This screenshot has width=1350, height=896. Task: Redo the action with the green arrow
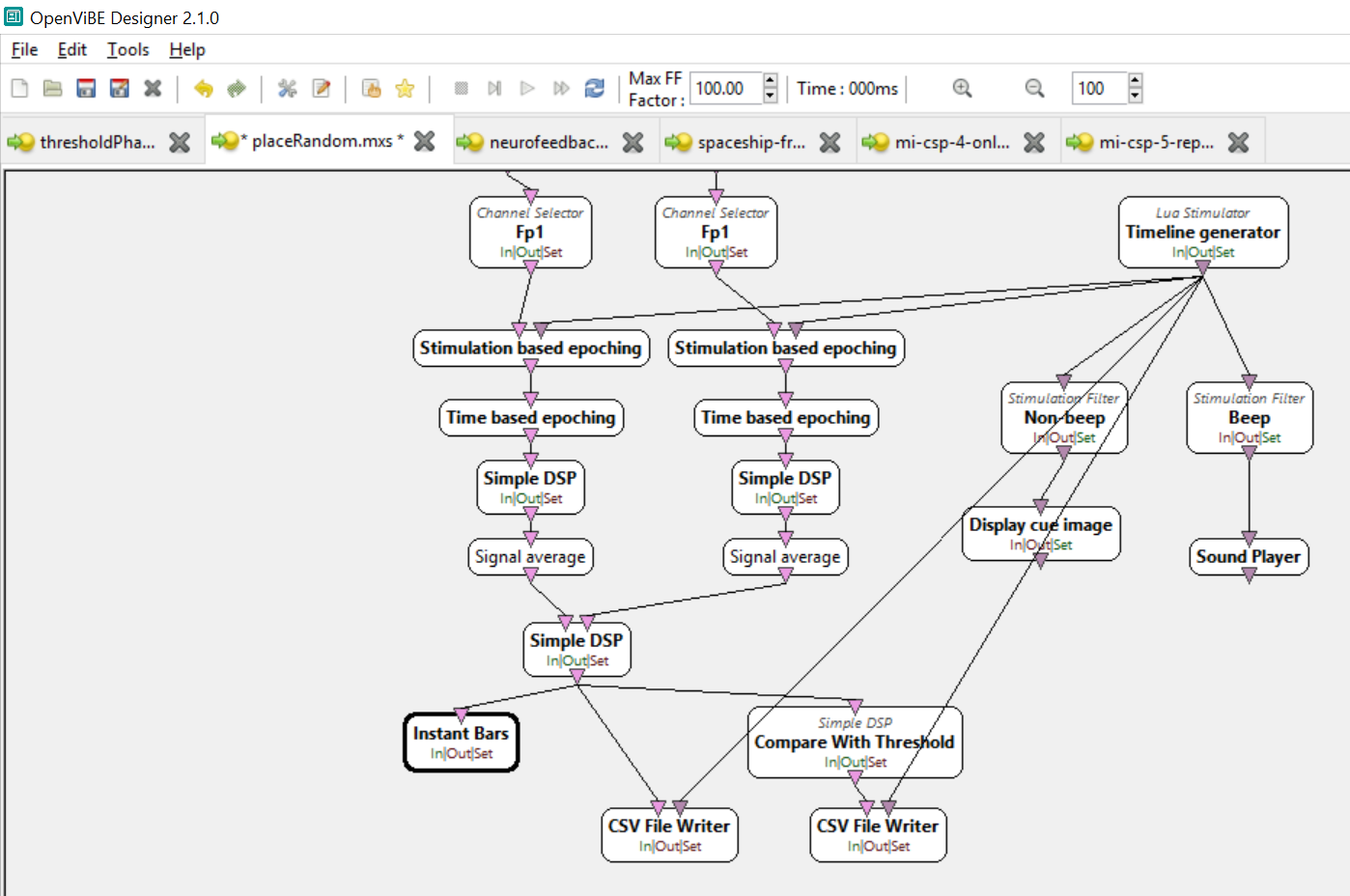point(237,89)
